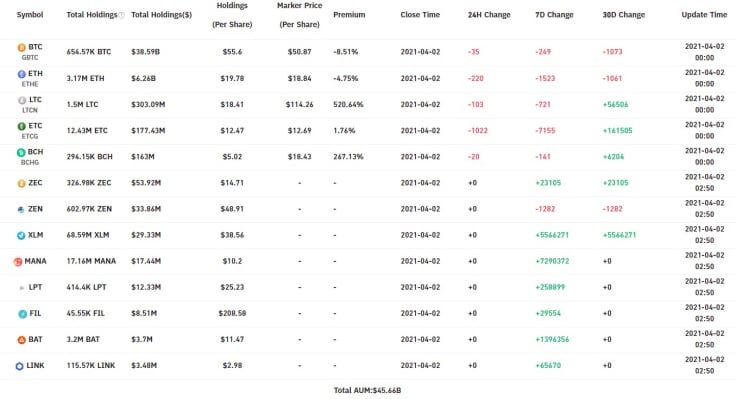Image resolution: width=736 pixels, height=399 pixels.
Task: Click the Chainlink LINK icon
Action: [19, 366]
